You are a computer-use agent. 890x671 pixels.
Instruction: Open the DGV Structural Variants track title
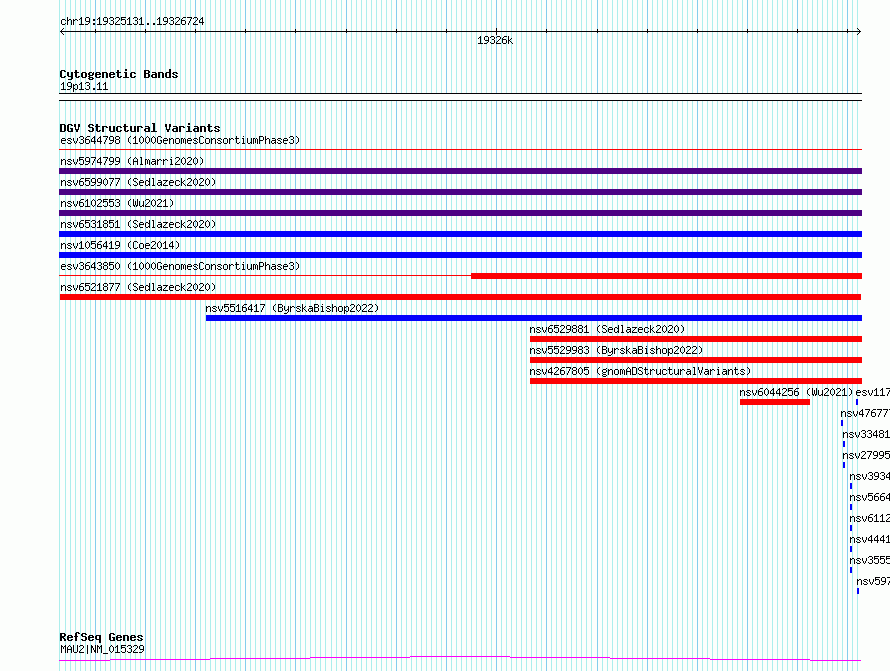pyautogui.click(x=140, y=128)
